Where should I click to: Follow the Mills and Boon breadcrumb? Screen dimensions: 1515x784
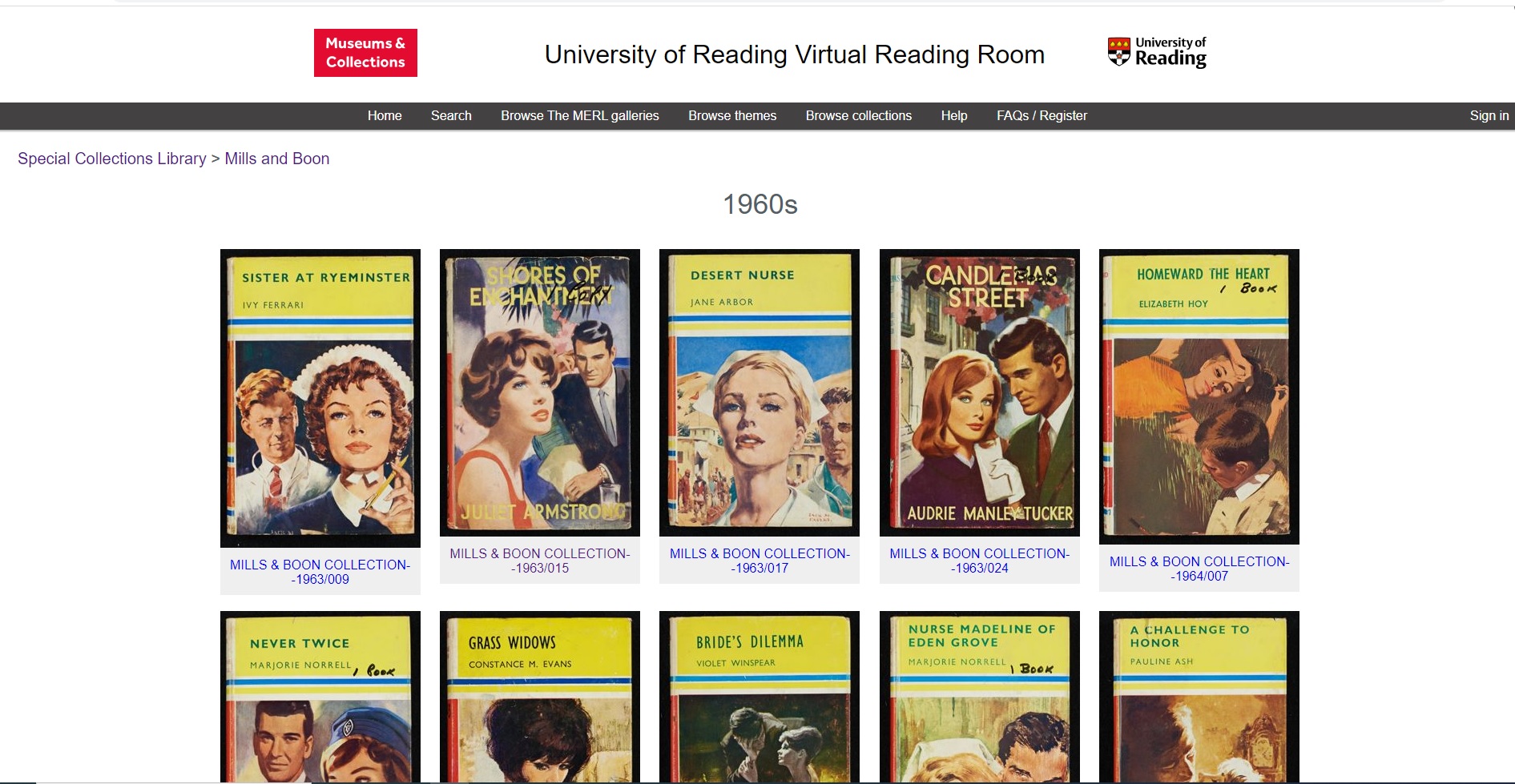click(277, 159)
